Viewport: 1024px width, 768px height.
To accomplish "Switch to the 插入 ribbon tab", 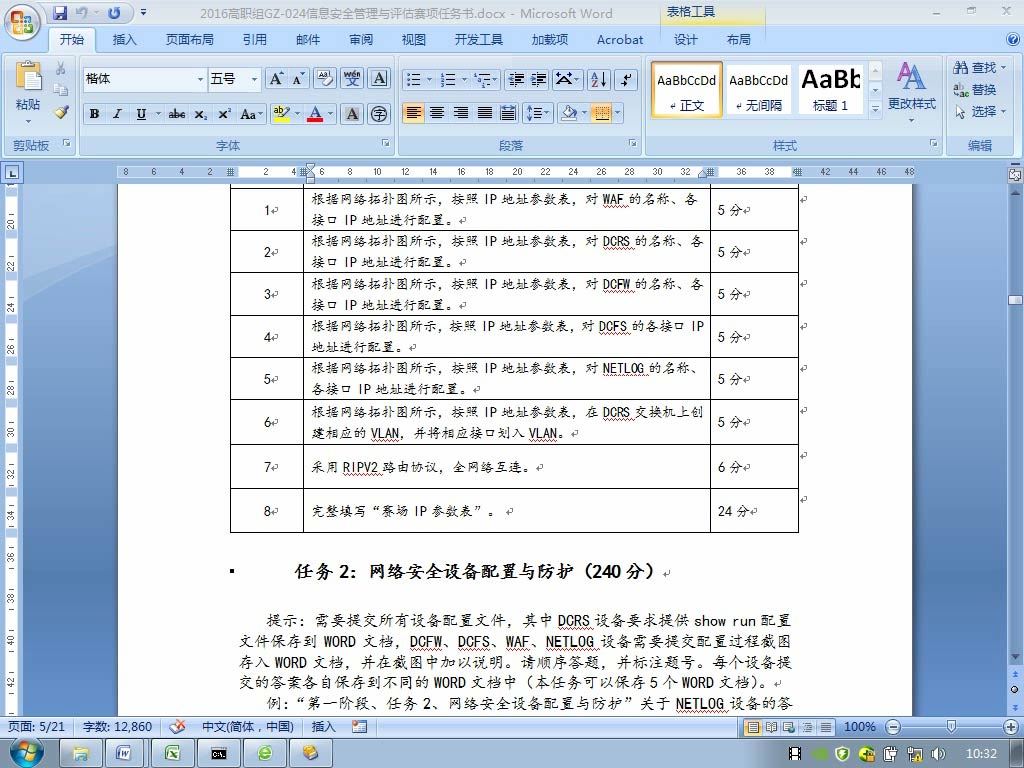I will [x=124, y=40].
